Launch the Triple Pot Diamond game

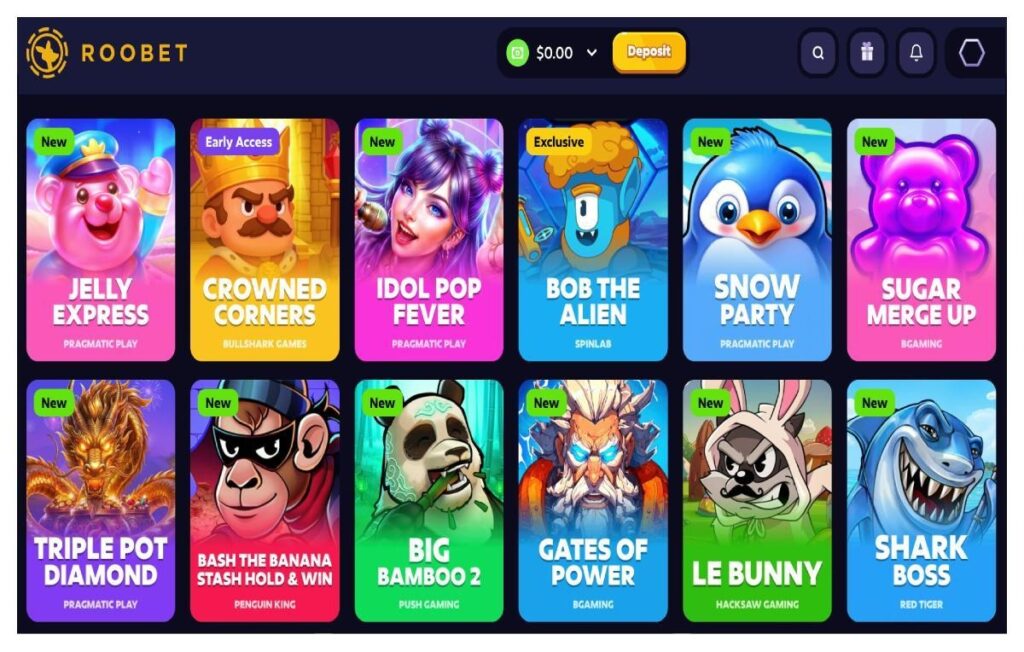(x=101, y=500)
